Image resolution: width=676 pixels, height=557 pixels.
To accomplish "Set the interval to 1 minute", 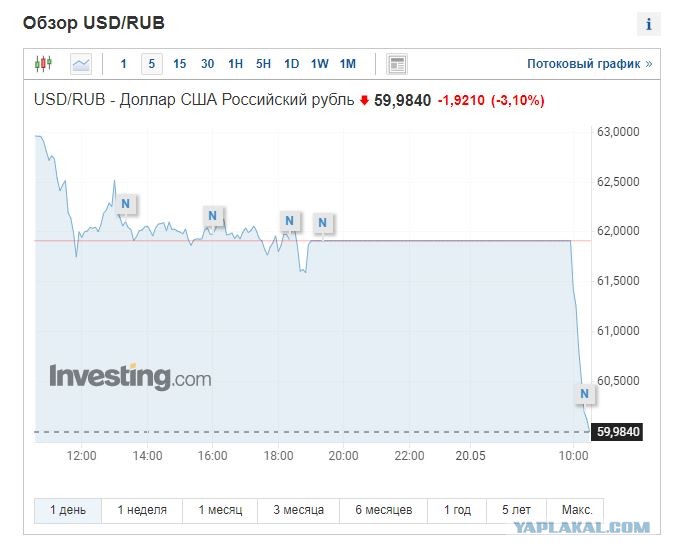I will pos(123,64).
